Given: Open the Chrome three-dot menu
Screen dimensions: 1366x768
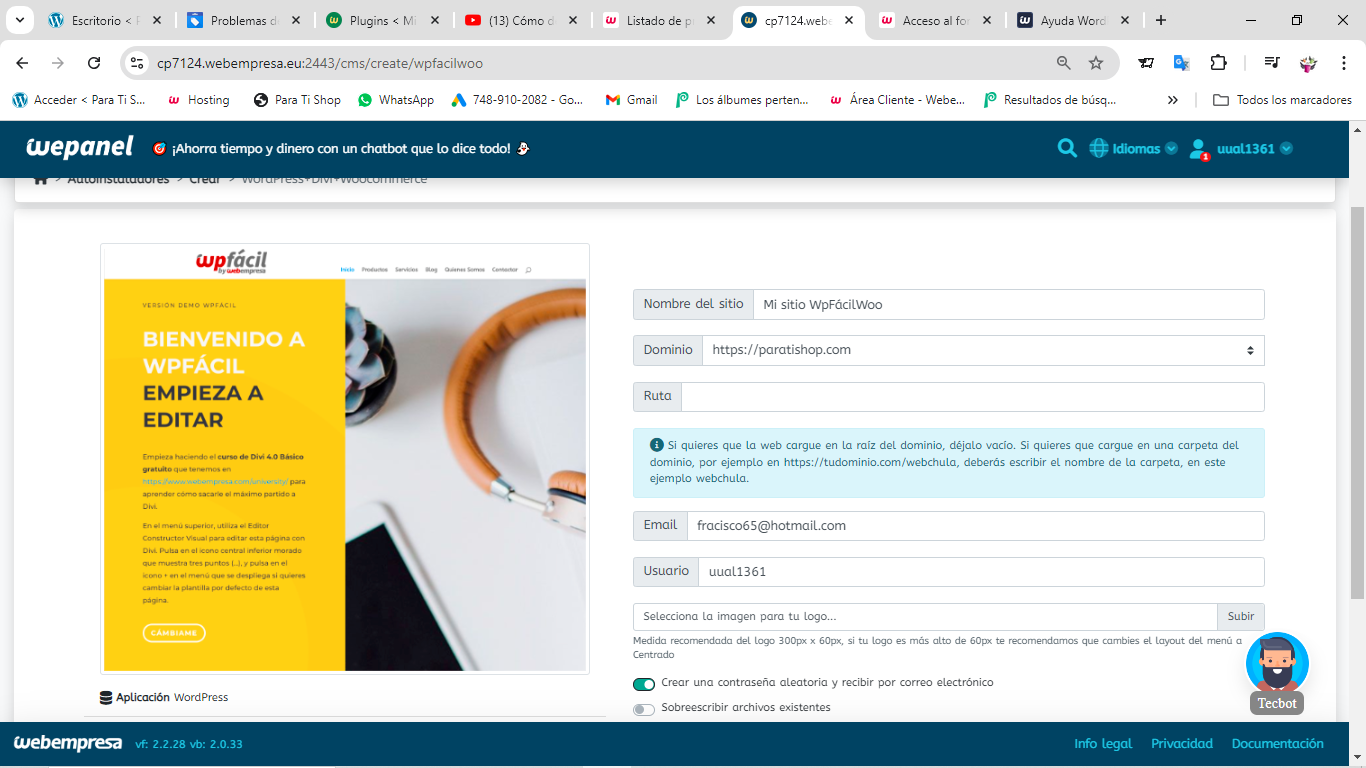Looking at the screenshot, I should (x=1343, y=63).
